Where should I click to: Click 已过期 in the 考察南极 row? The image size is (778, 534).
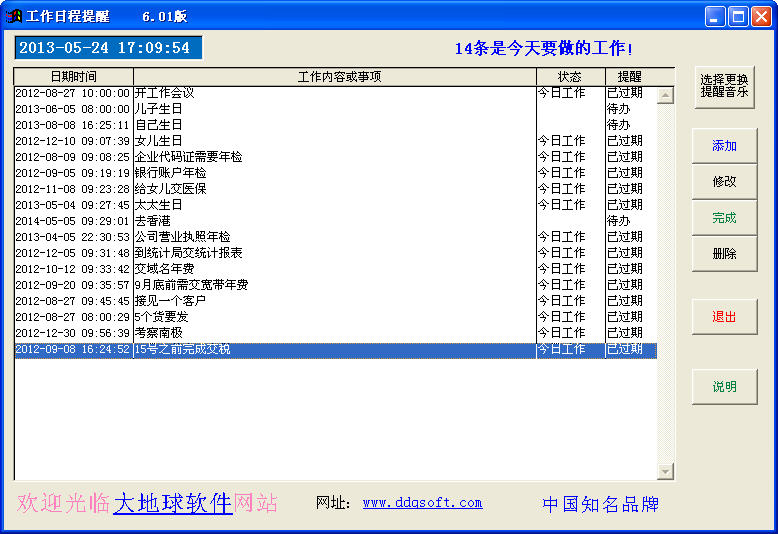(625, 333)
